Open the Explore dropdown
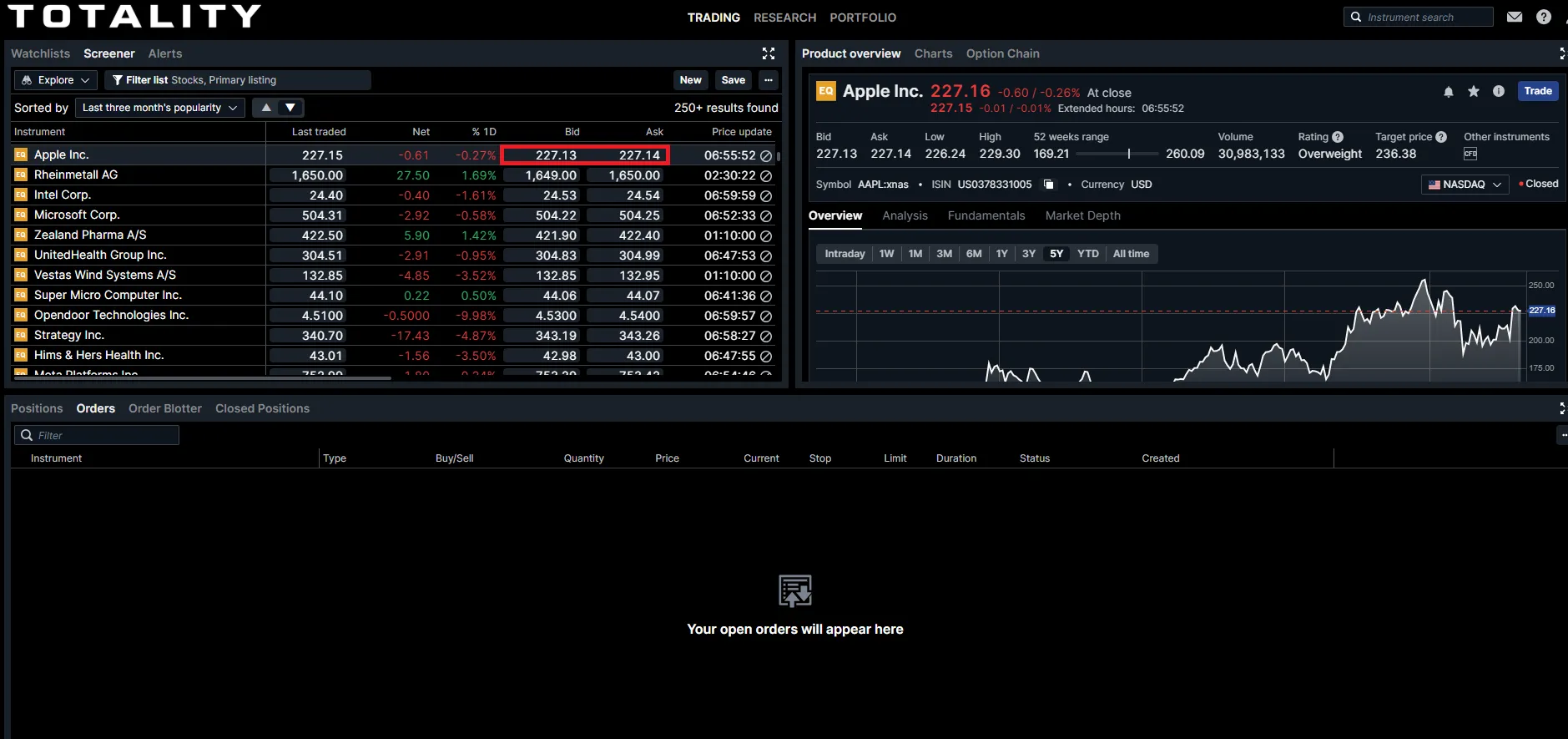Viewport: 1568px width, 739px height. (56, 80)
